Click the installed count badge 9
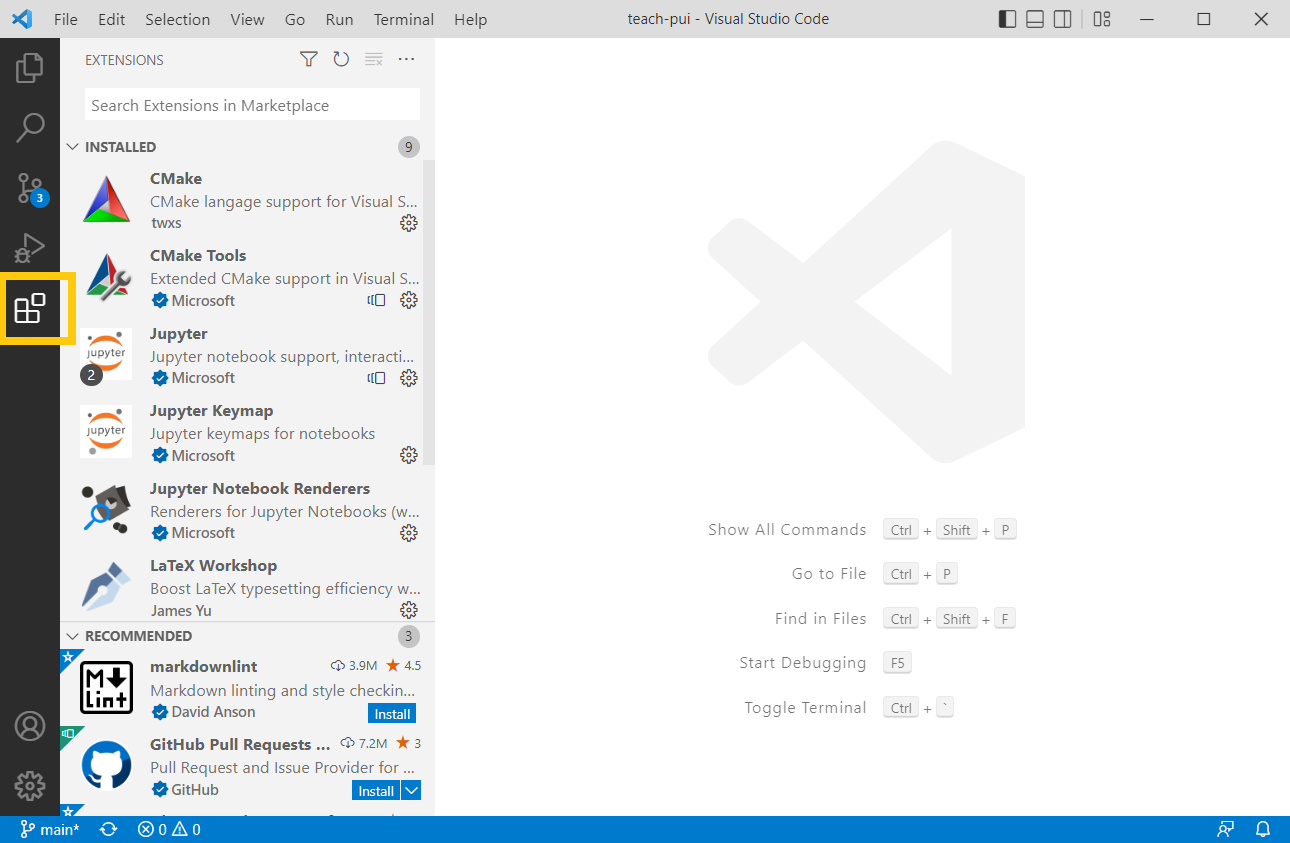The height and width of the screenshot is (843, 1290). tap(408, 147)
